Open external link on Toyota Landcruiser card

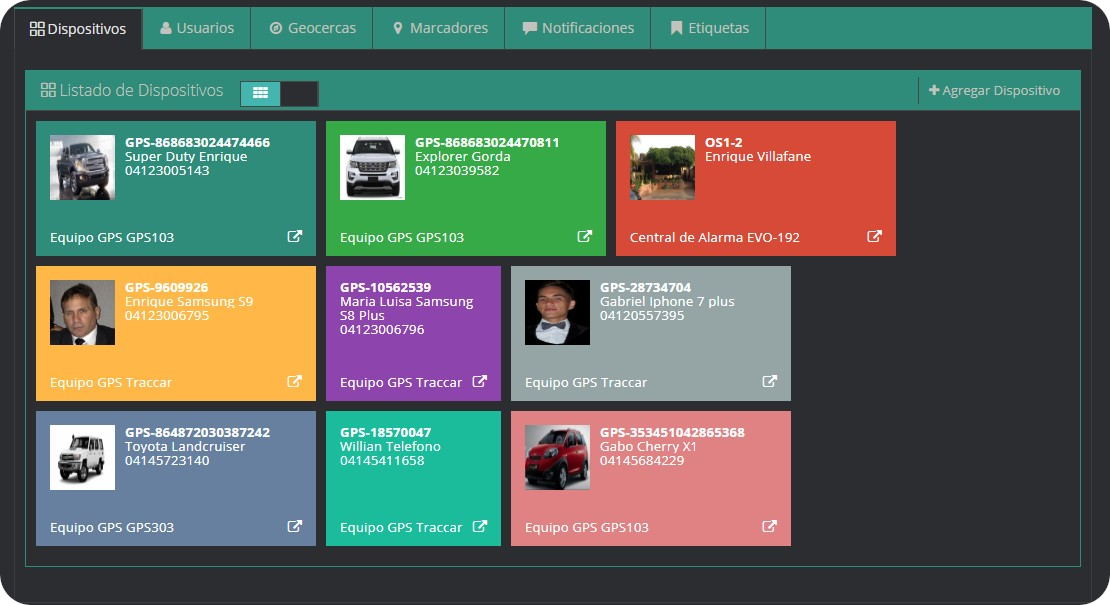(x=295, y=527)
